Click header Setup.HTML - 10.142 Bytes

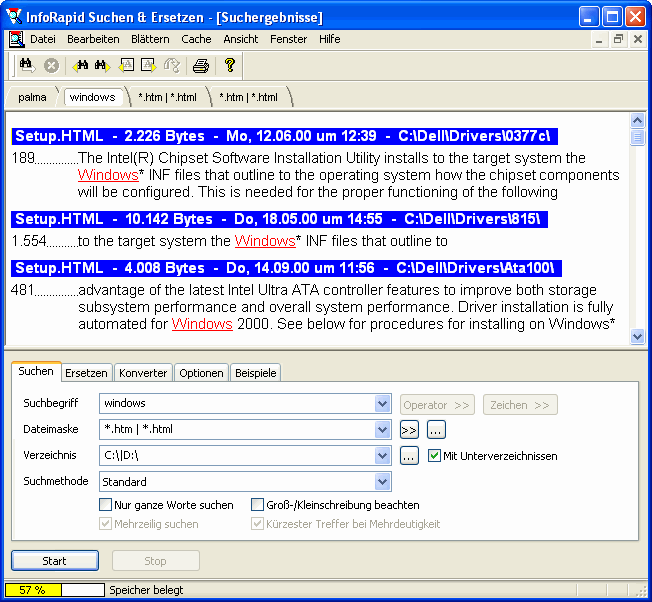click(x=279, y=219)
